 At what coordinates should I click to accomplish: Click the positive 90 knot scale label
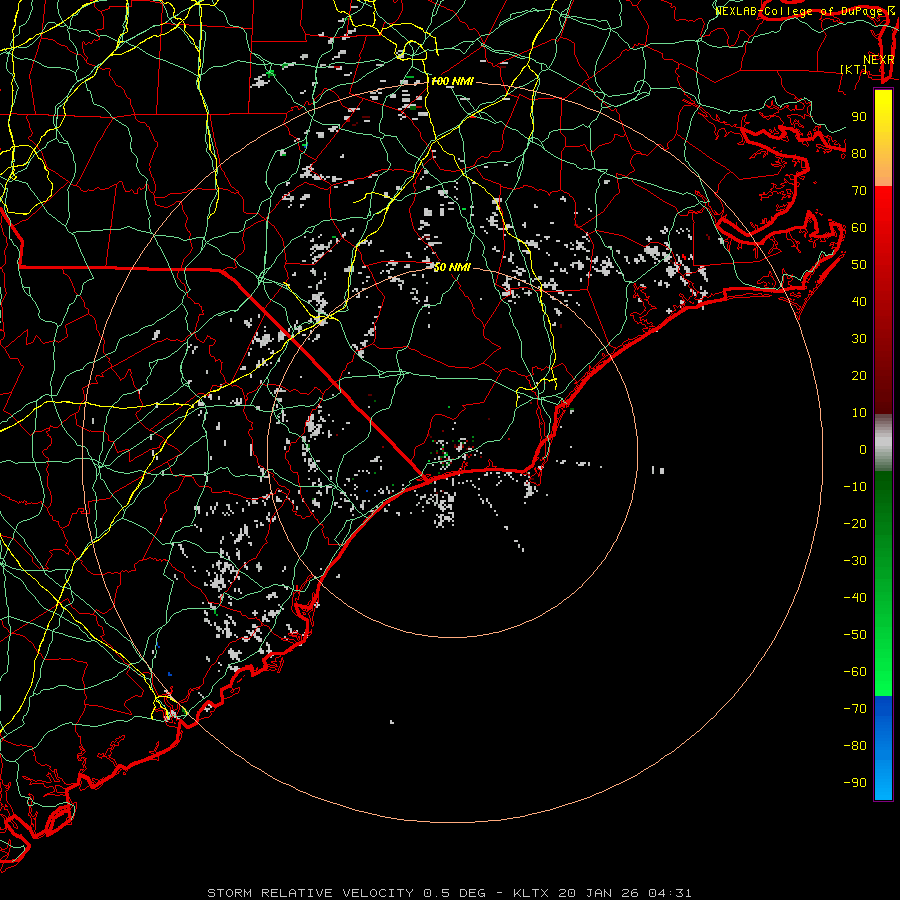coord(859,117)
